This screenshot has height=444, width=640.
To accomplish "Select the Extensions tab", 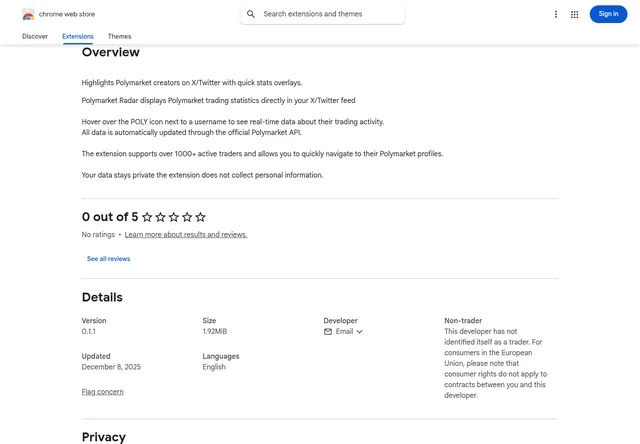I will pos(78,36).
